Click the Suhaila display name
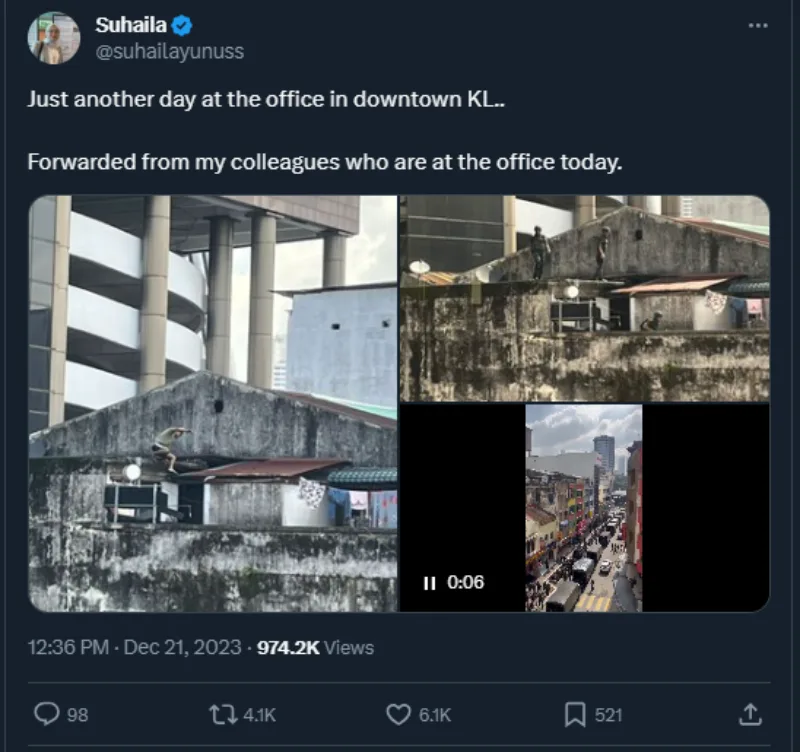The image size is (800, 752). pos(131,25)
